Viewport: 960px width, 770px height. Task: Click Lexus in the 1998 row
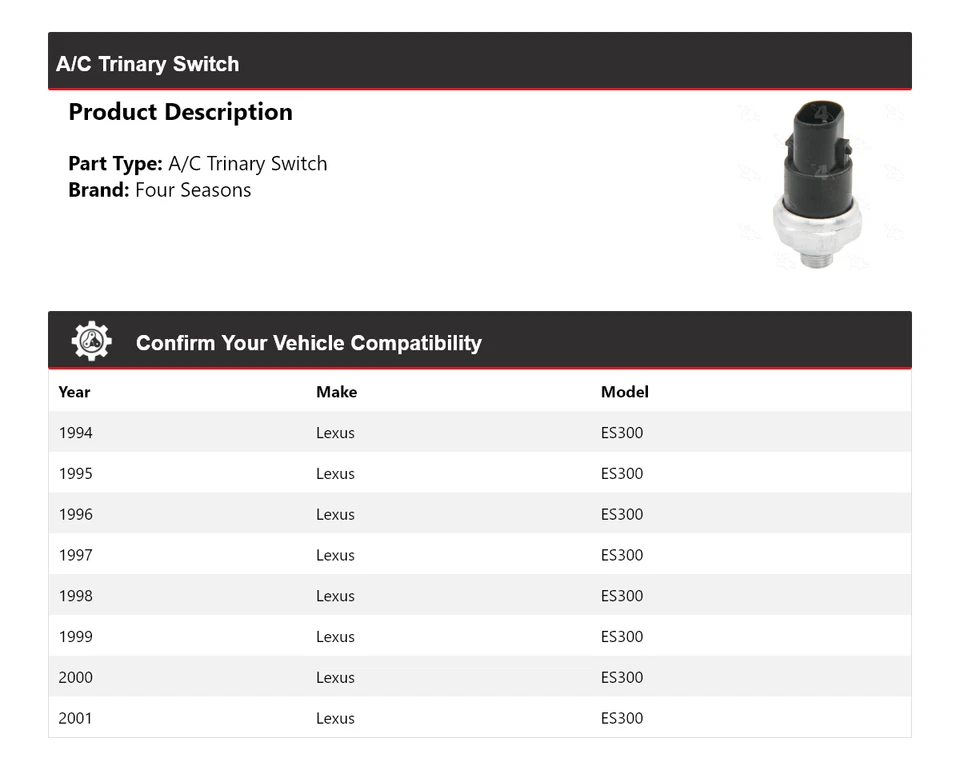pyautogui.click(x=335, y=596)
